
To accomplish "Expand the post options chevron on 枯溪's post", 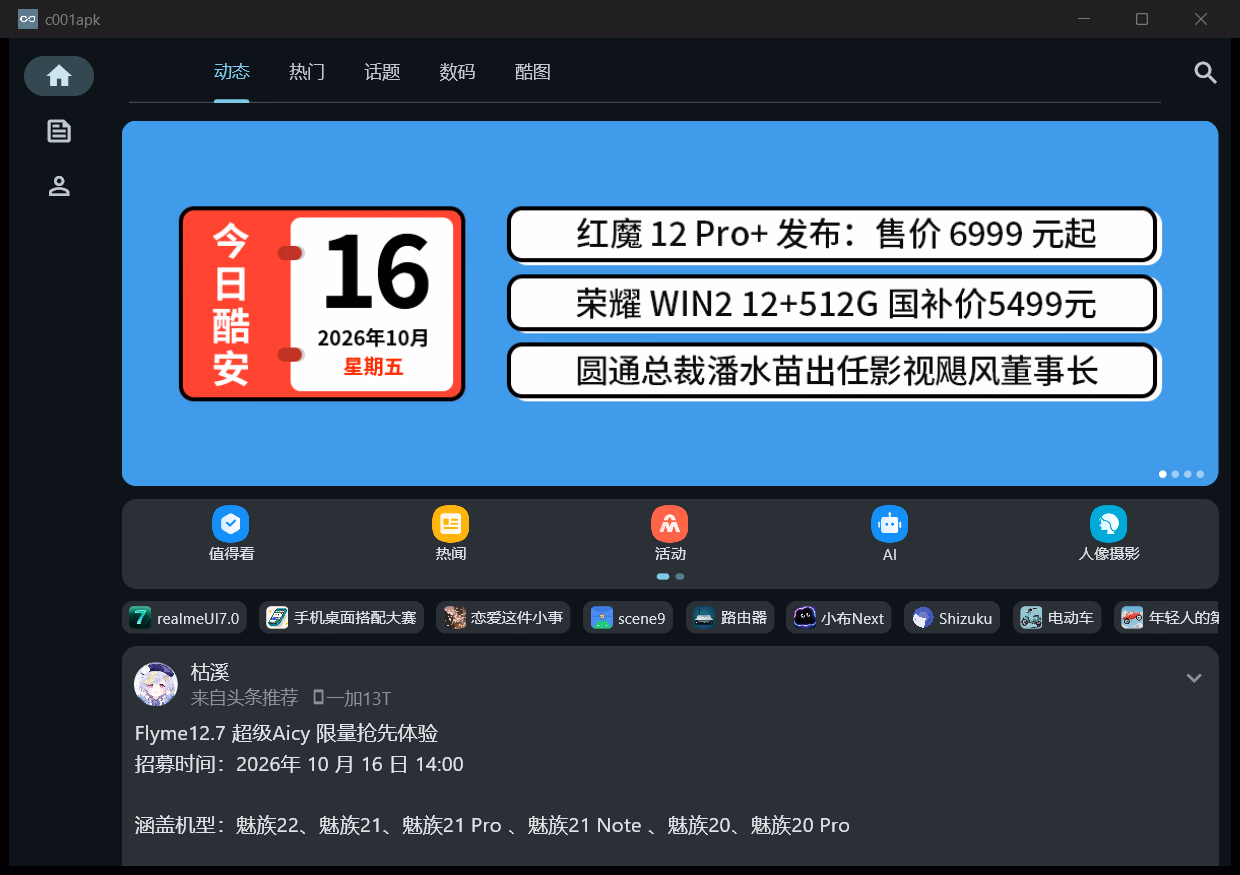I will [1193, 678].
